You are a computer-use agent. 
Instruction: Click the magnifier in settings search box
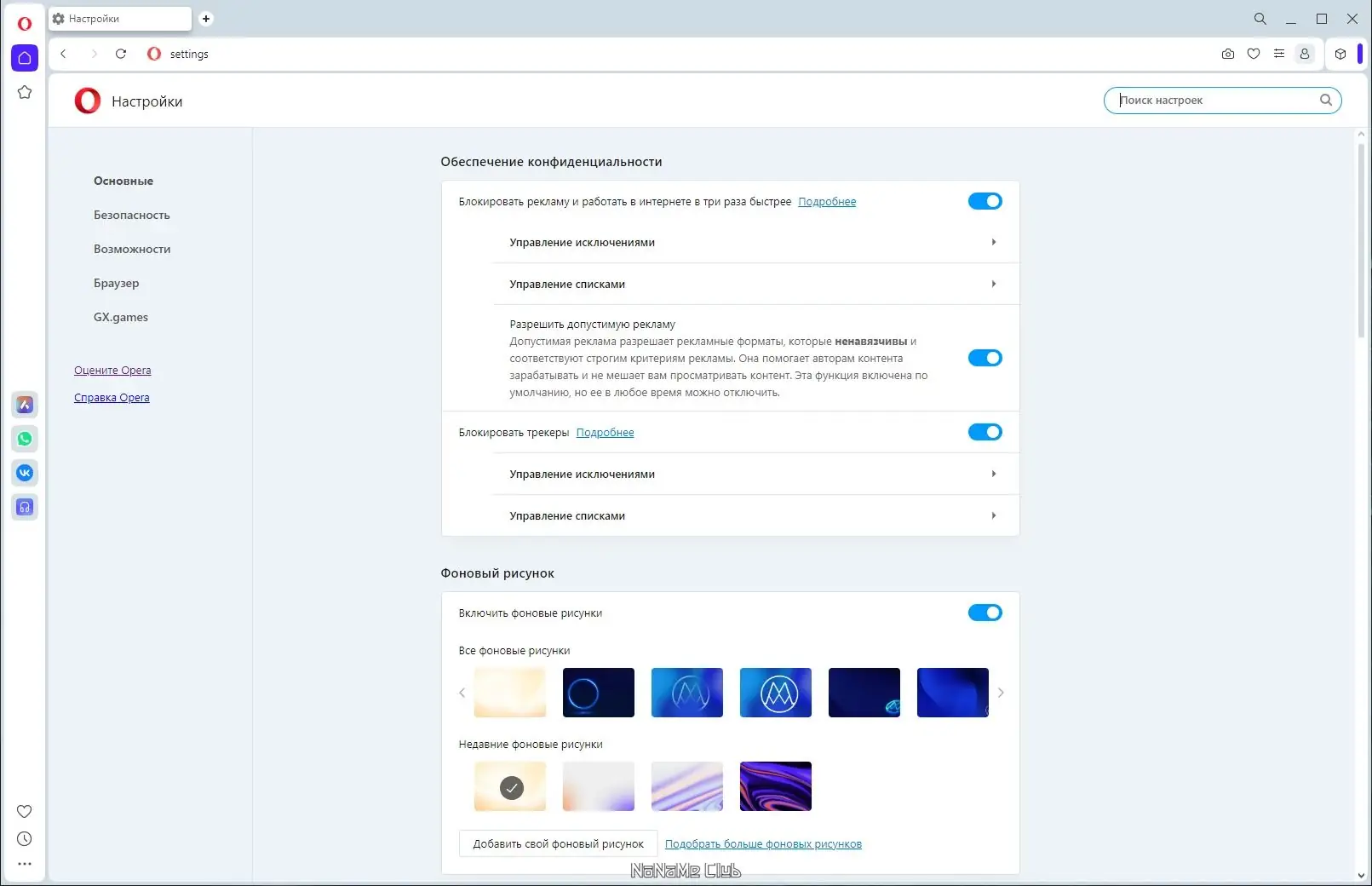click(1326, 100)
